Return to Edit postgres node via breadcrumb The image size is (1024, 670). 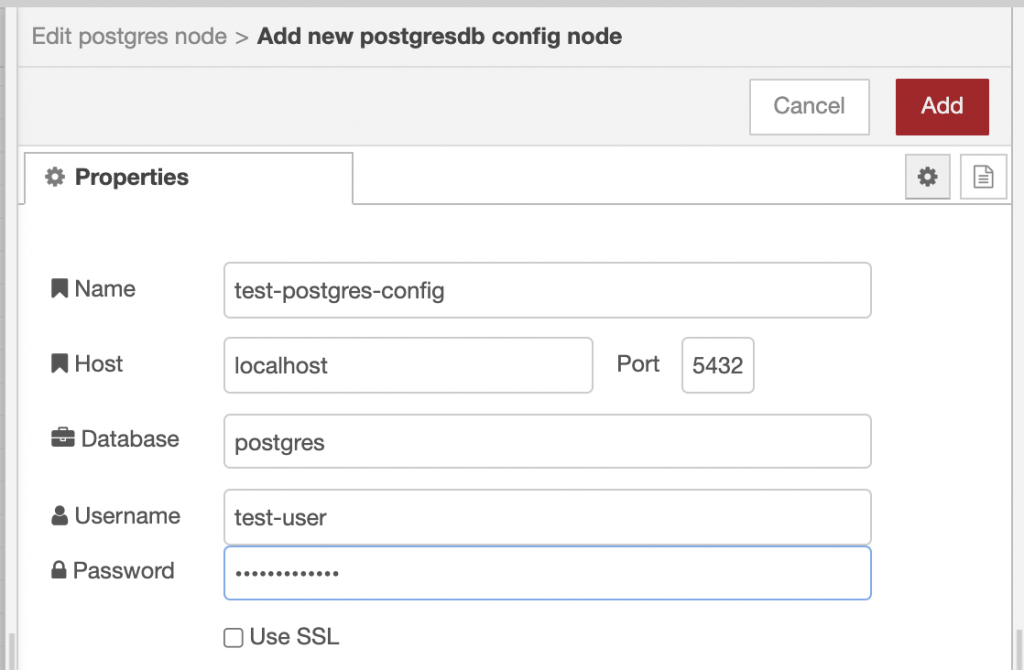[x=128, y=35]
